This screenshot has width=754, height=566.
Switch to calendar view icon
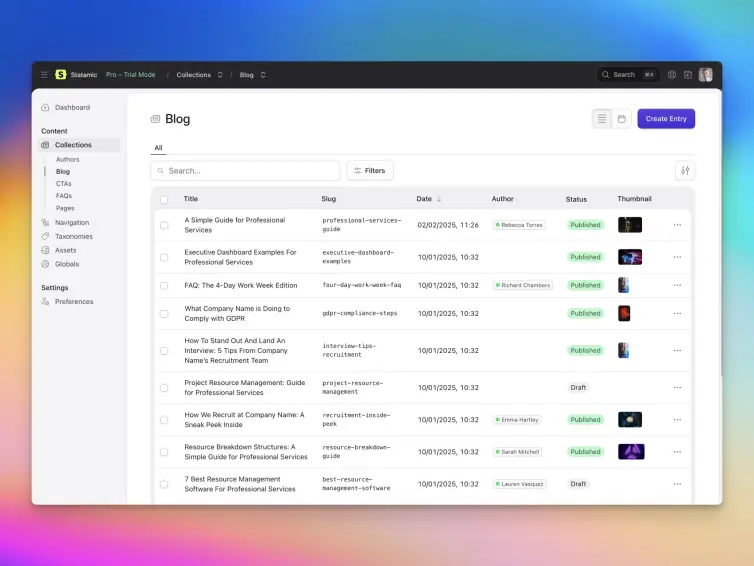(x=621, y=119)
